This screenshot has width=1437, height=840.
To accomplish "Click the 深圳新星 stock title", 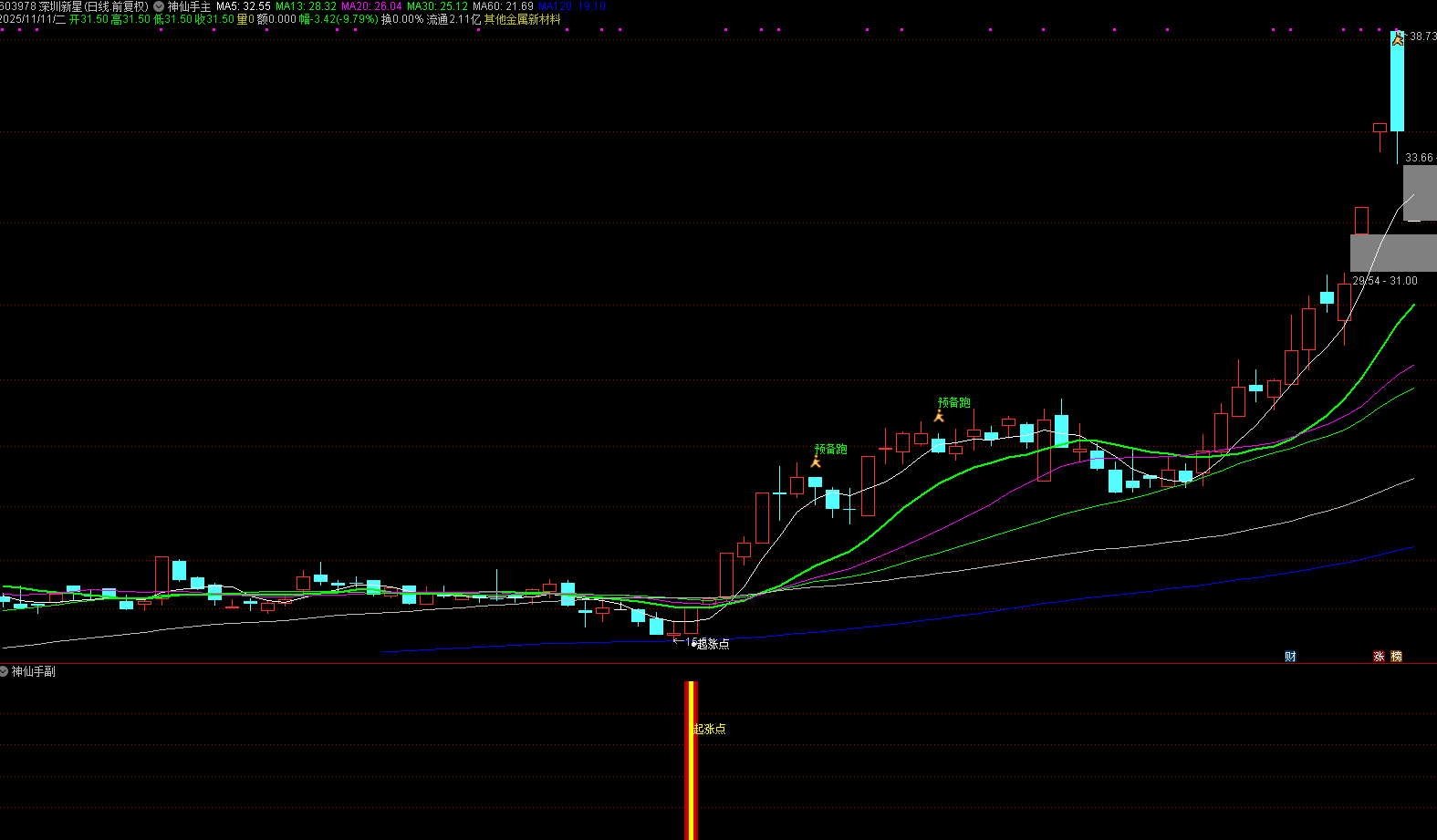I will pyautogui.click(x=60, y=6).
